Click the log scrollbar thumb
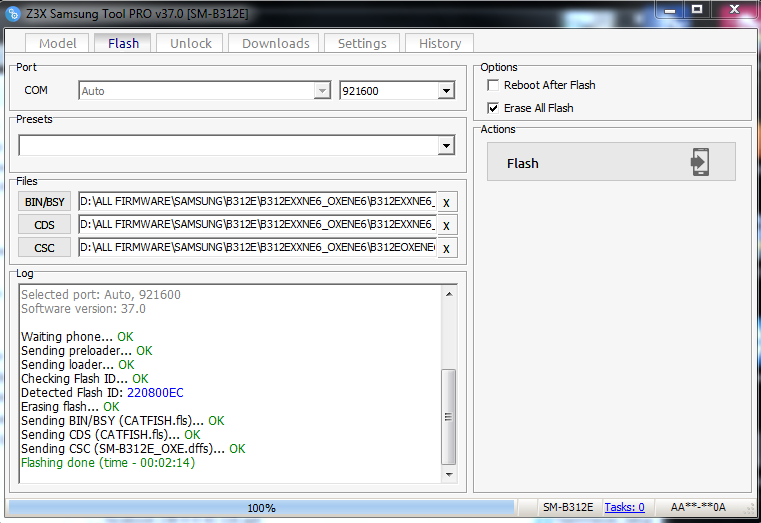Viewport: 761px width, 523px height. (x=448, y=417)
